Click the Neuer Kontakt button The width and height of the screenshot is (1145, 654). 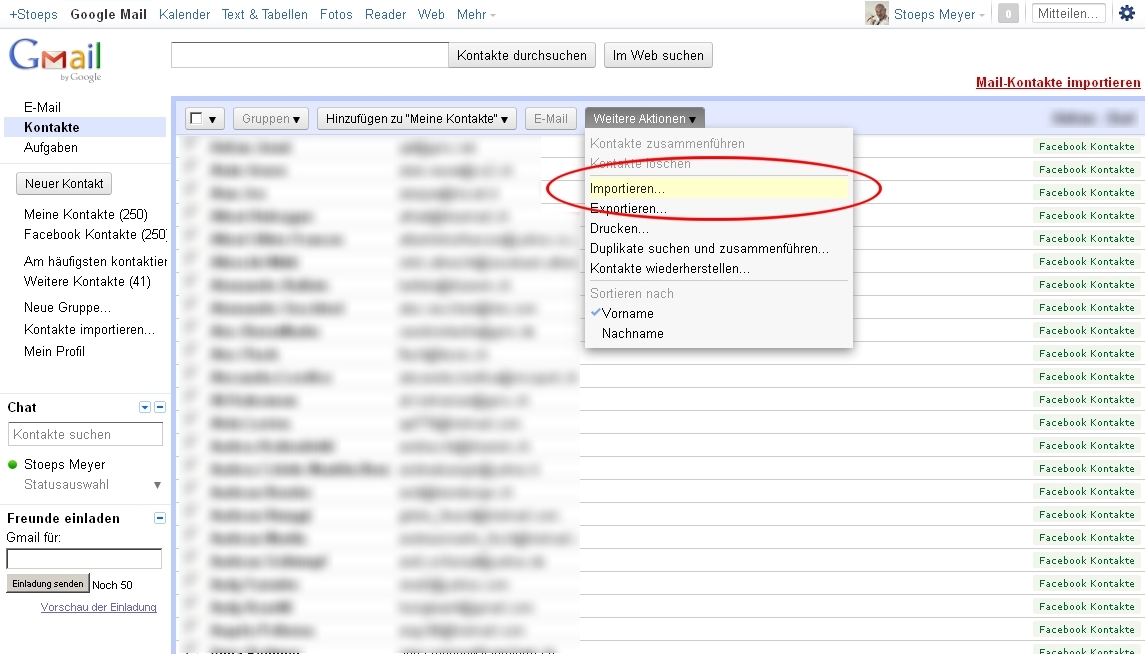click(x=64, y=184)
